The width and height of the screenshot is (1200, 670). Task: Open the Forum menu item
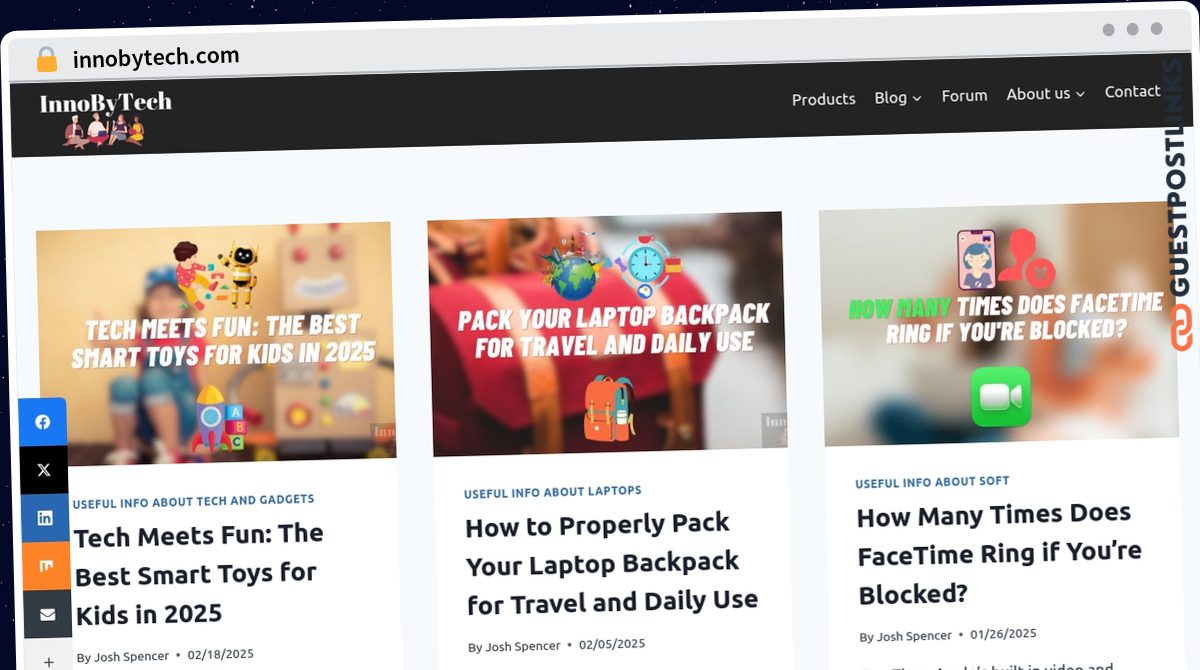tap(964, 96)
